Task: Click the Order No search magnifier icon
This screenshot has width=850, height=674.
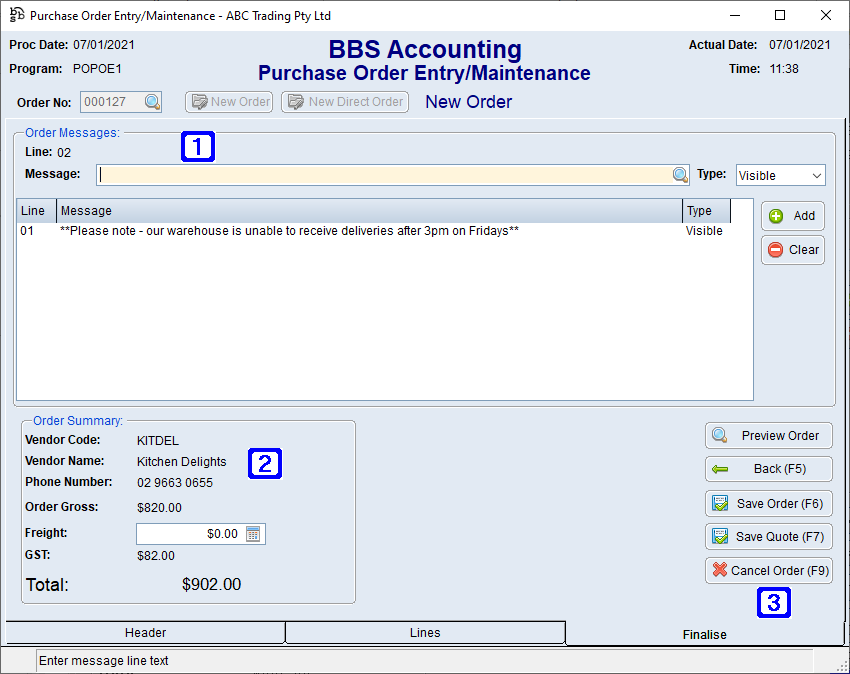Action: tap(150, 101)
